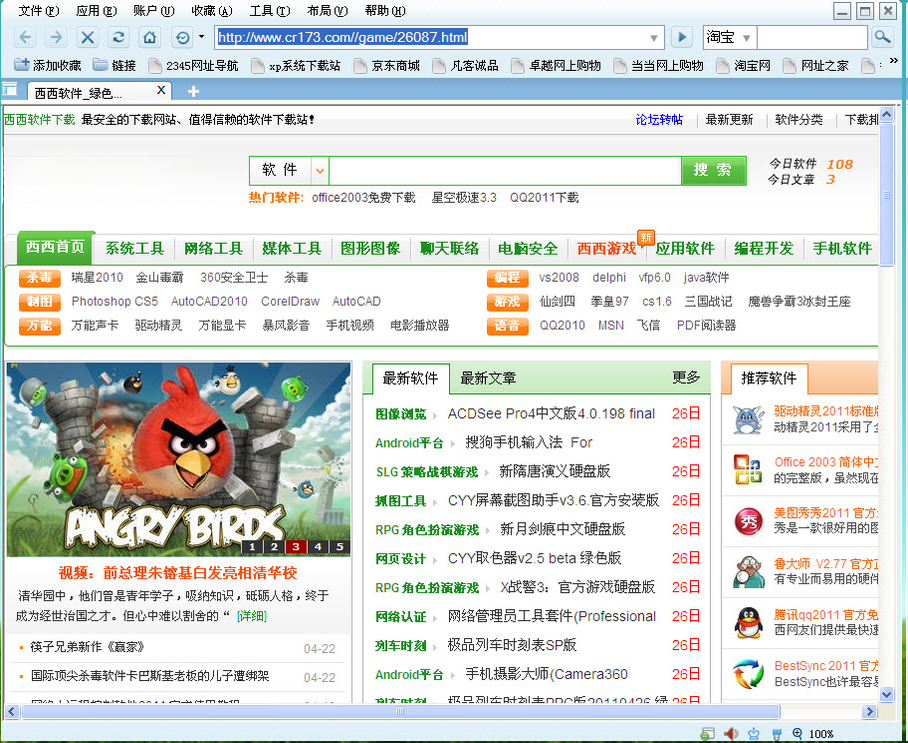This screenshot has height=743, width=908.
Task: Open the 链接 bookmarks folder
Action: [115, 65]
